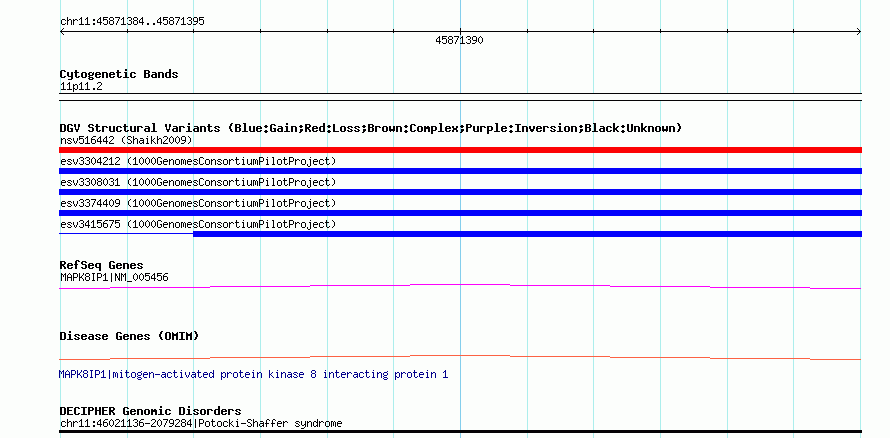The height and width of the screenshot is (438, 890).
Task: Open the MAPK8IP1|NM_005456 gene label
Action: point(114,277)
